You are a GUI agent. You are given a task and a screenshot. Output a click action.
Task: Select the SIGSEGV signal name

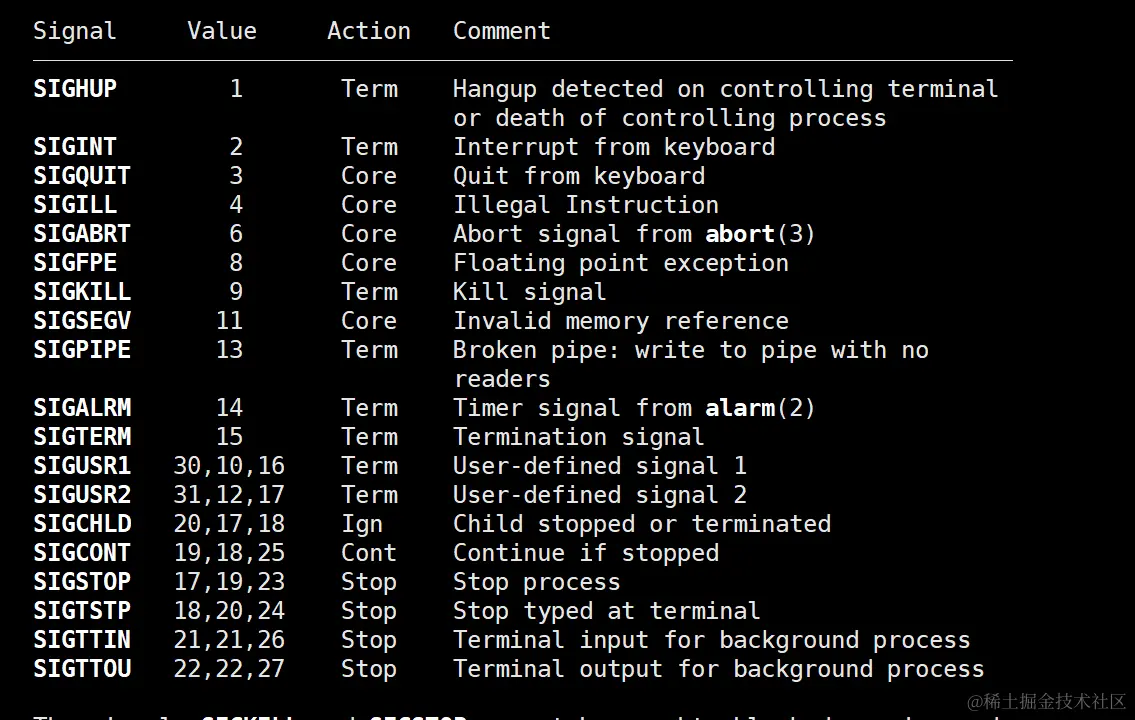[x=82, y=321]
